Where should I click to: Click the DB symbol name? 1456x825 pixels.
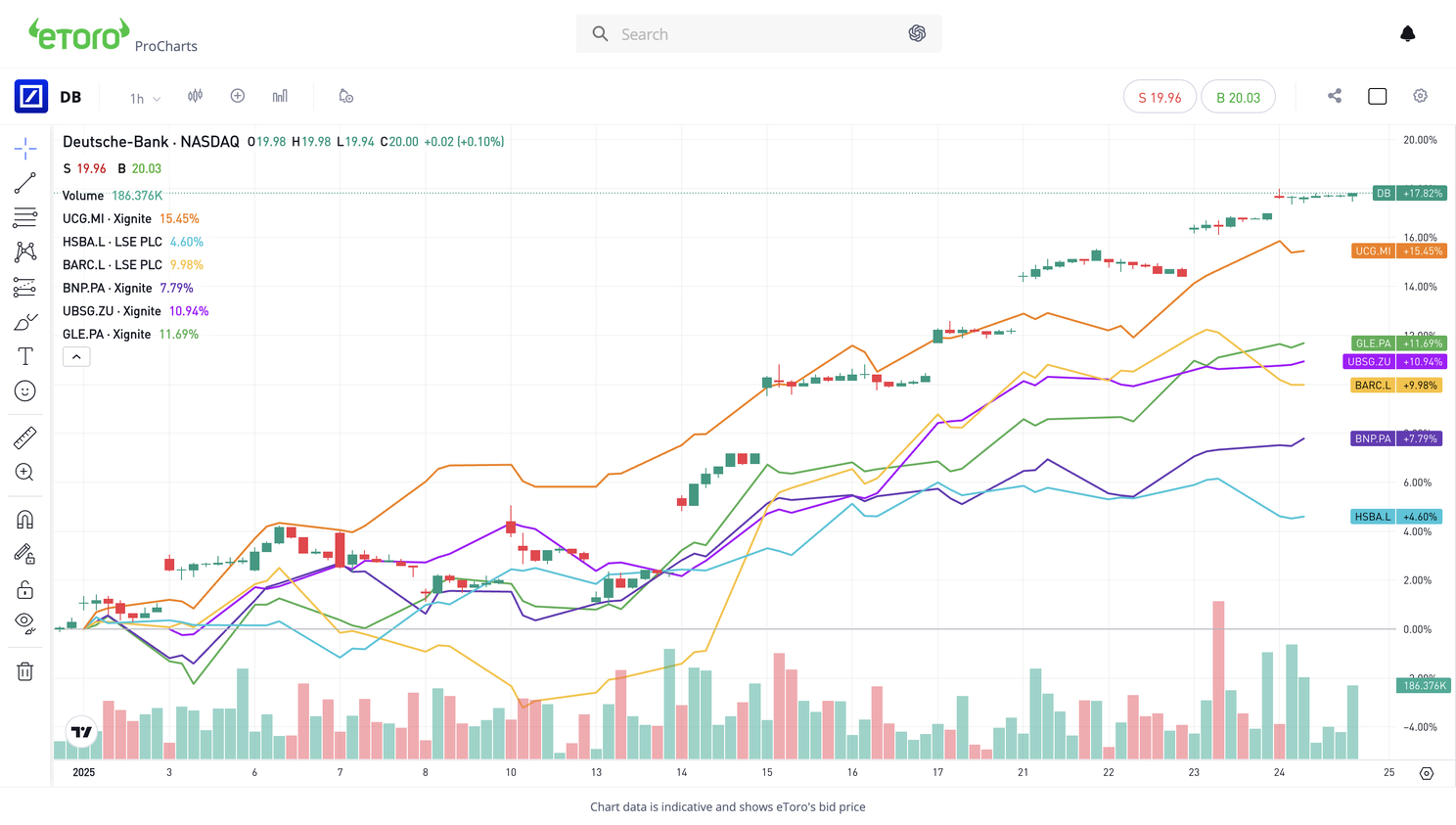pyautogui.click(x=70, y=97)
